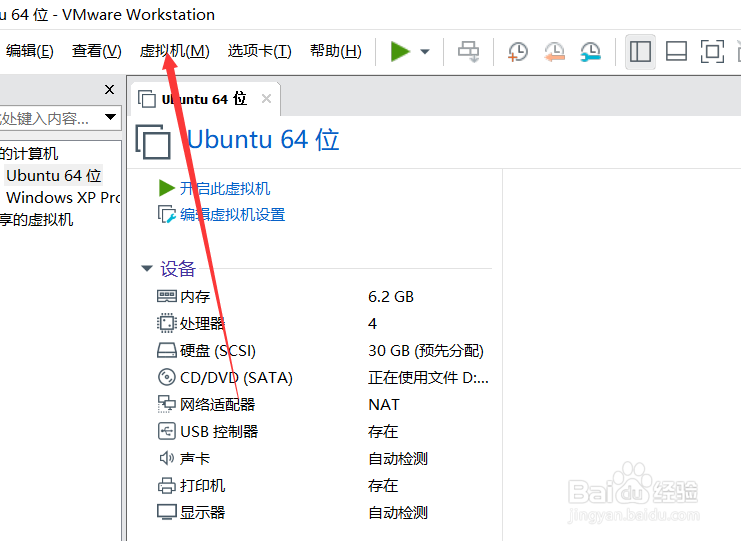741x541 pixels.
Task: Click the USB 控制器 icon
Action: pyautogui.click(x=166, y=431)
